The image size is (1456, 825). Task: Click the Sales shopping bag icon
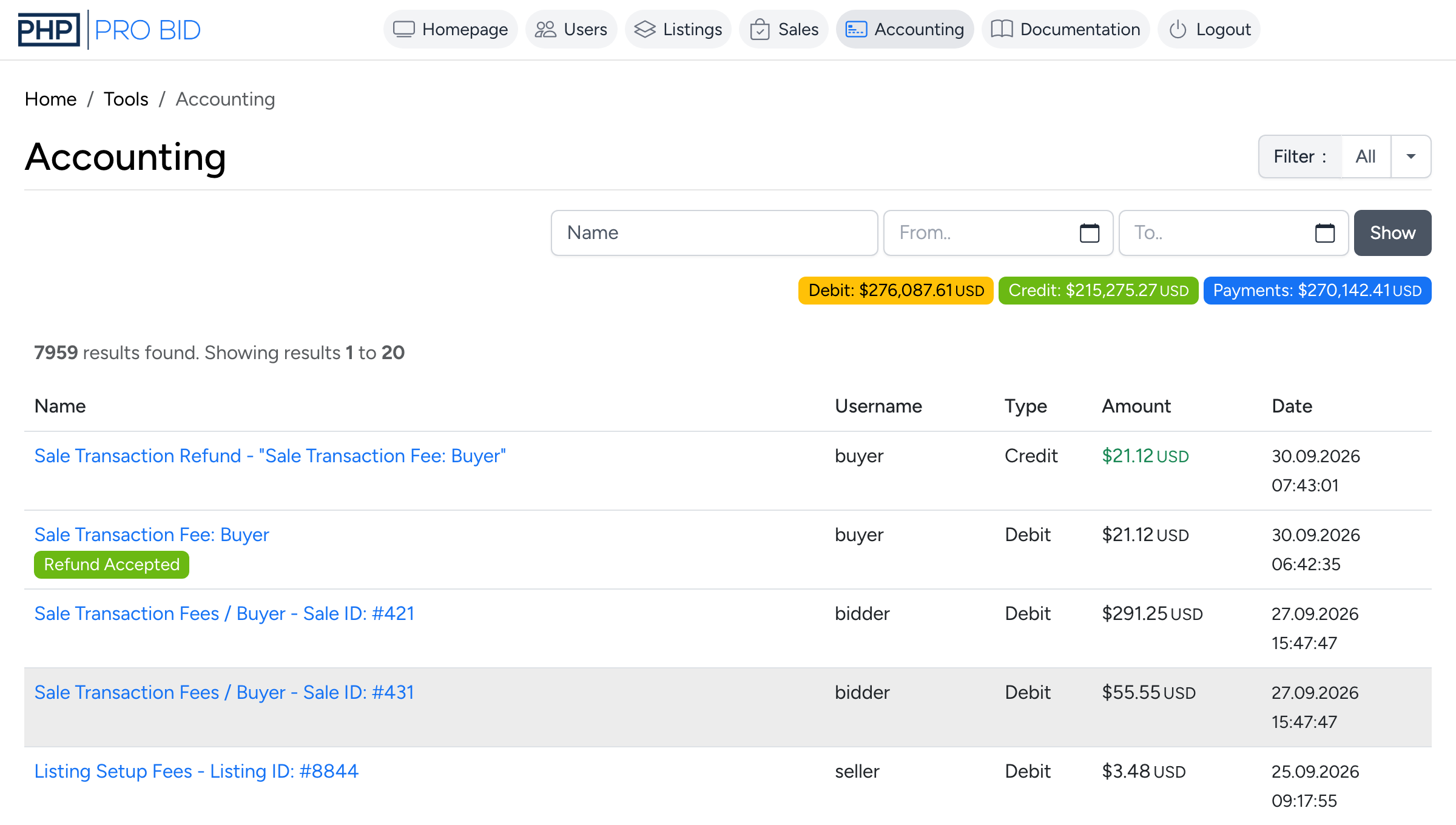760,29
